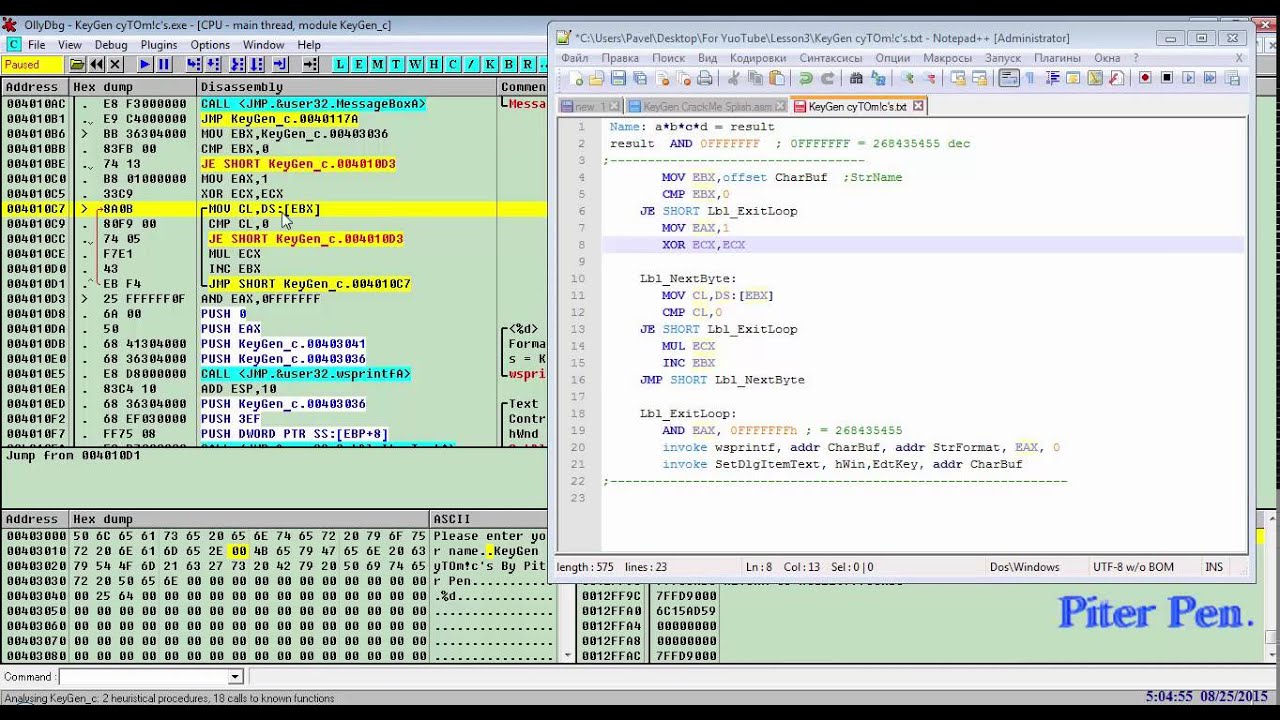This screenshot has height=720, width=1280.
Task: Show Windows list with W button
Action: pyautogui.click(x=416, y=64)
